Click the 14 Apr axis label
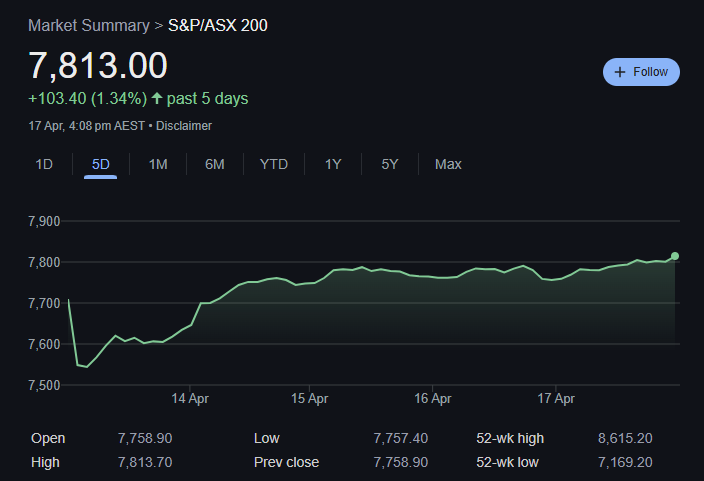The width and height of the screenshot is (704, 481). 190,398
